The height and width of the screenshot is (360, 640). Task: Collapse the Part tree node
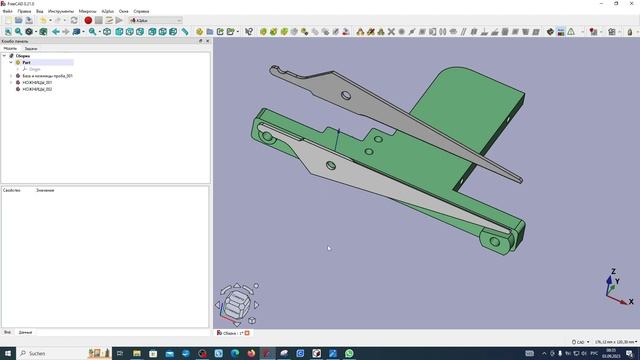tap(11, 62)
